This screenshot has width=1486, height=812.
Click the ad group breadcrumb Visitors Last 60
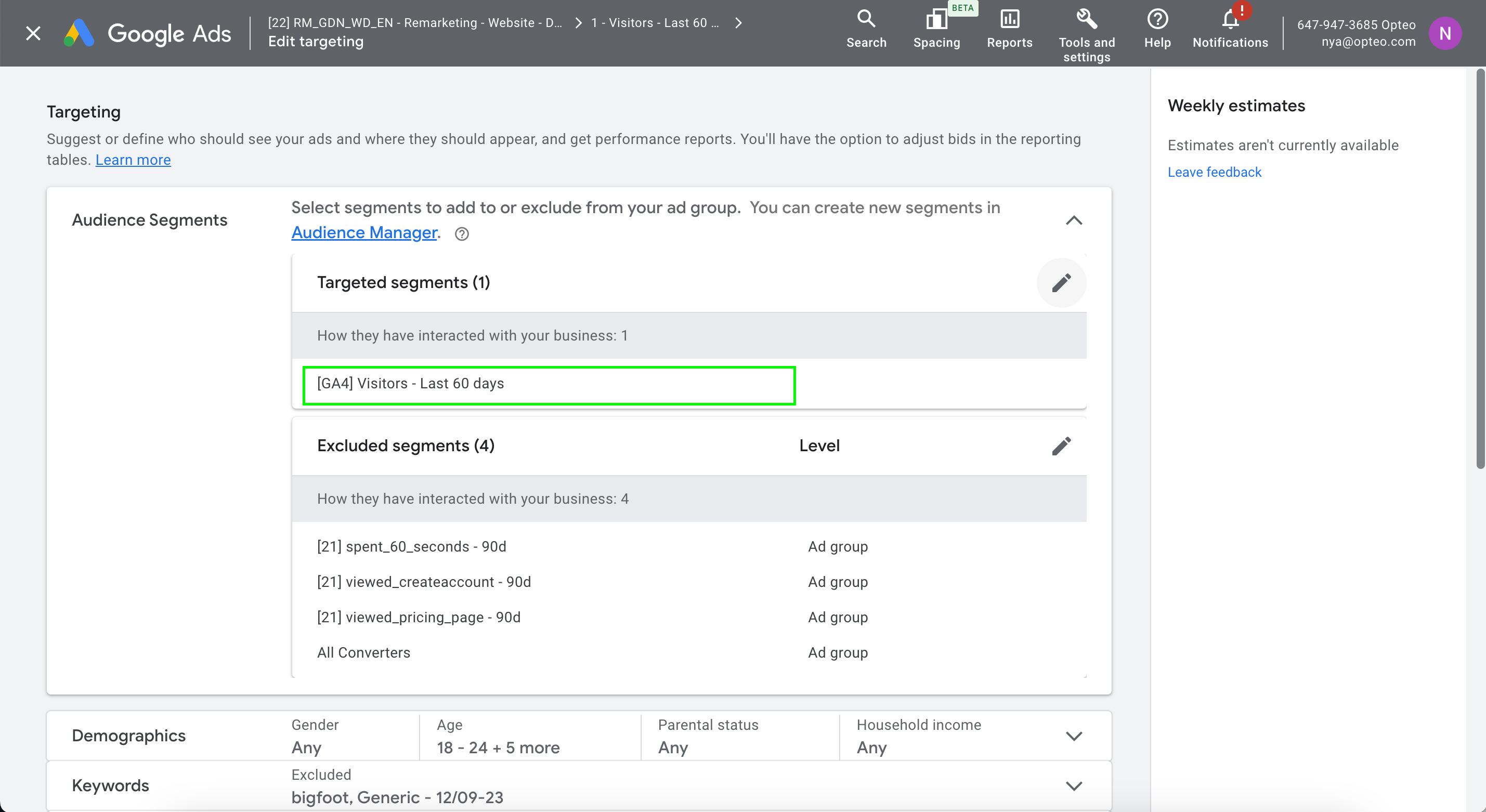655,23
